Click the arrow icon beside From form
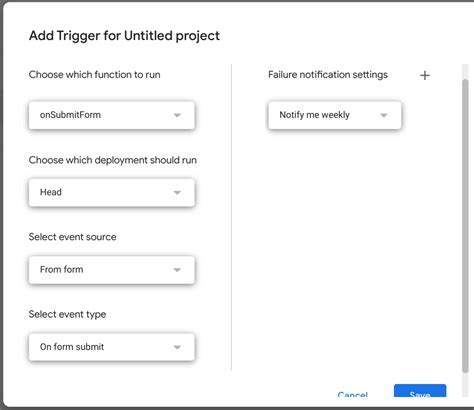The height and width of the screenshot is (410, 474). [x=177, y=270]
